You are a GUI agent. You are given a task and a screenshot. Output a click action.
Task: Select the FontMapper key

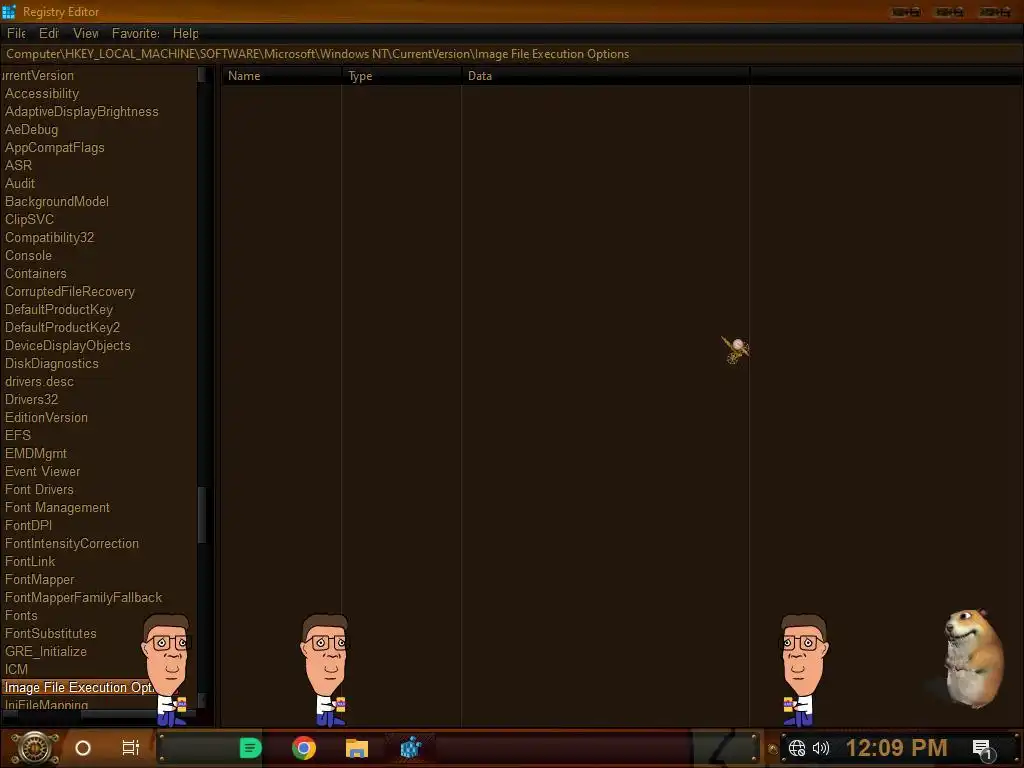(39, 579)
